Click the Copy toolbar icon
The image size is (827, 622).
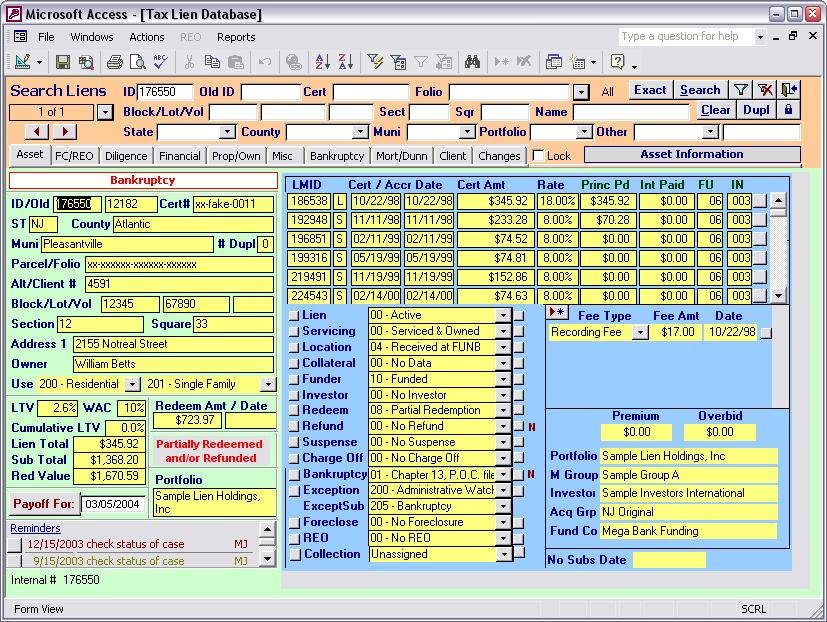pyautogui.click(x=213, y=62)
